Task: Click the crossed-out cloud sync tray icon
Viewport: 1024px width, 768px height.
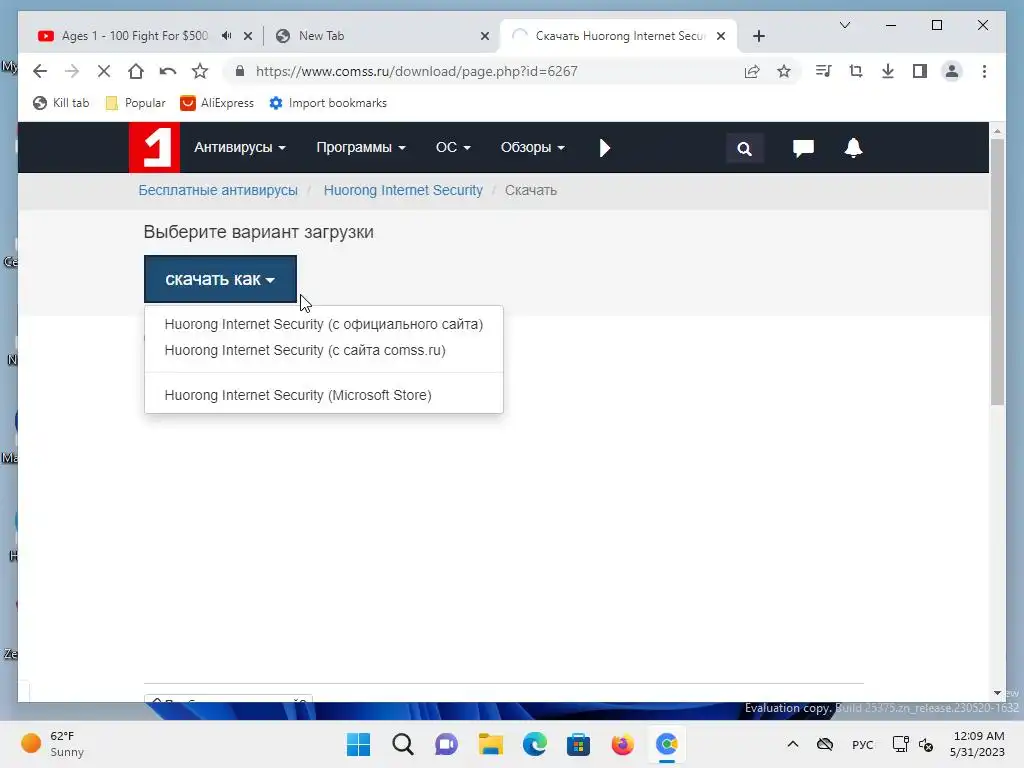Action: click(x=825, y=744)
